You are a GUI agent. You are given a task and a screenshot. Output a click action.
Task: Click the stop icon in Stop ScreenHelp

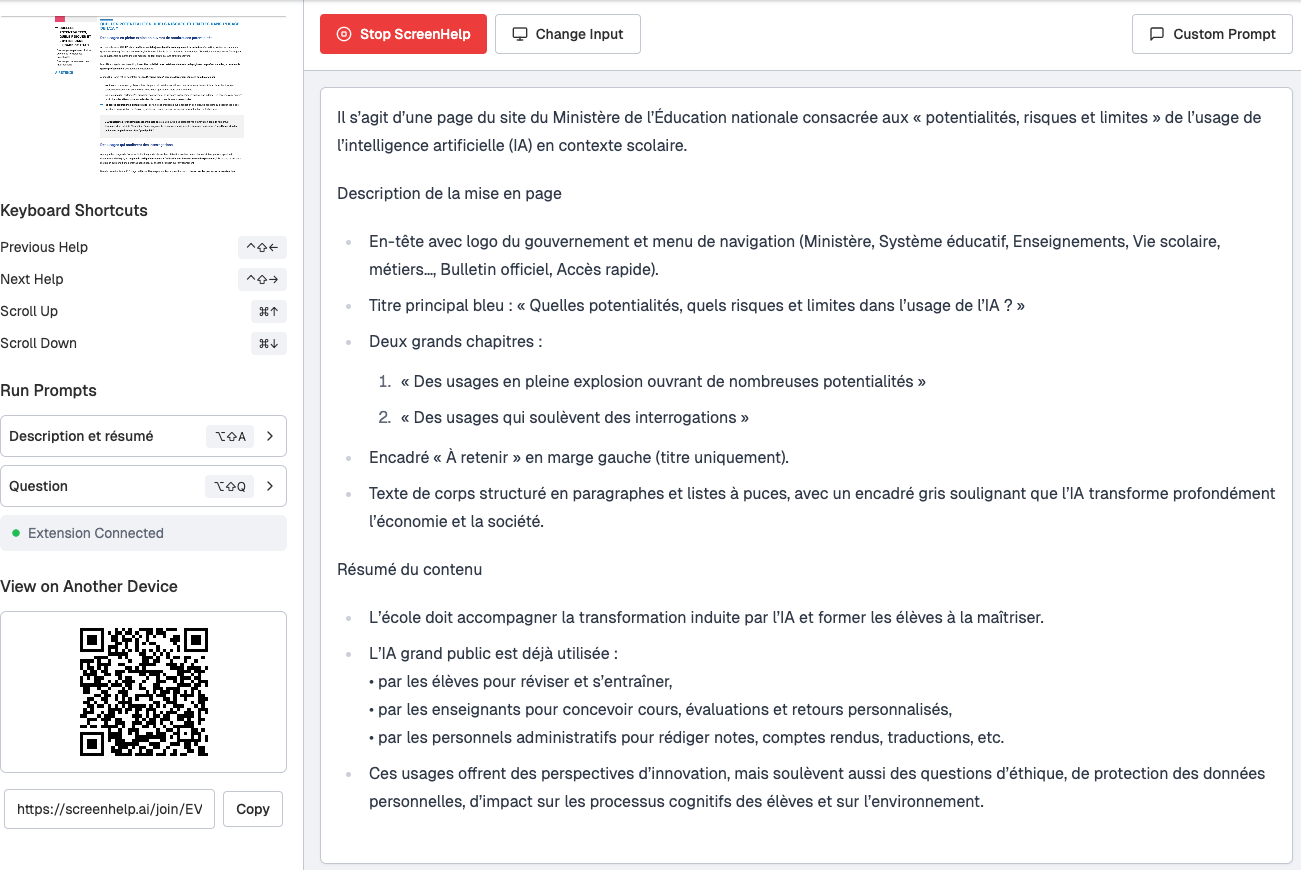[344, 34]
